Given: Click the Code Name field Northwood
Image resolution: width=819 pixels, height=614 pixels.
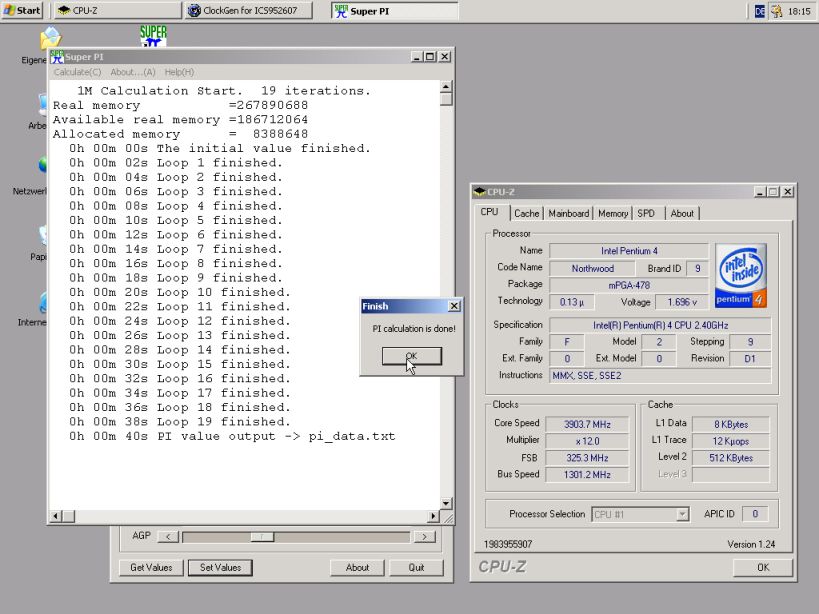Looking at the screenshot, I should pos(592,268).
